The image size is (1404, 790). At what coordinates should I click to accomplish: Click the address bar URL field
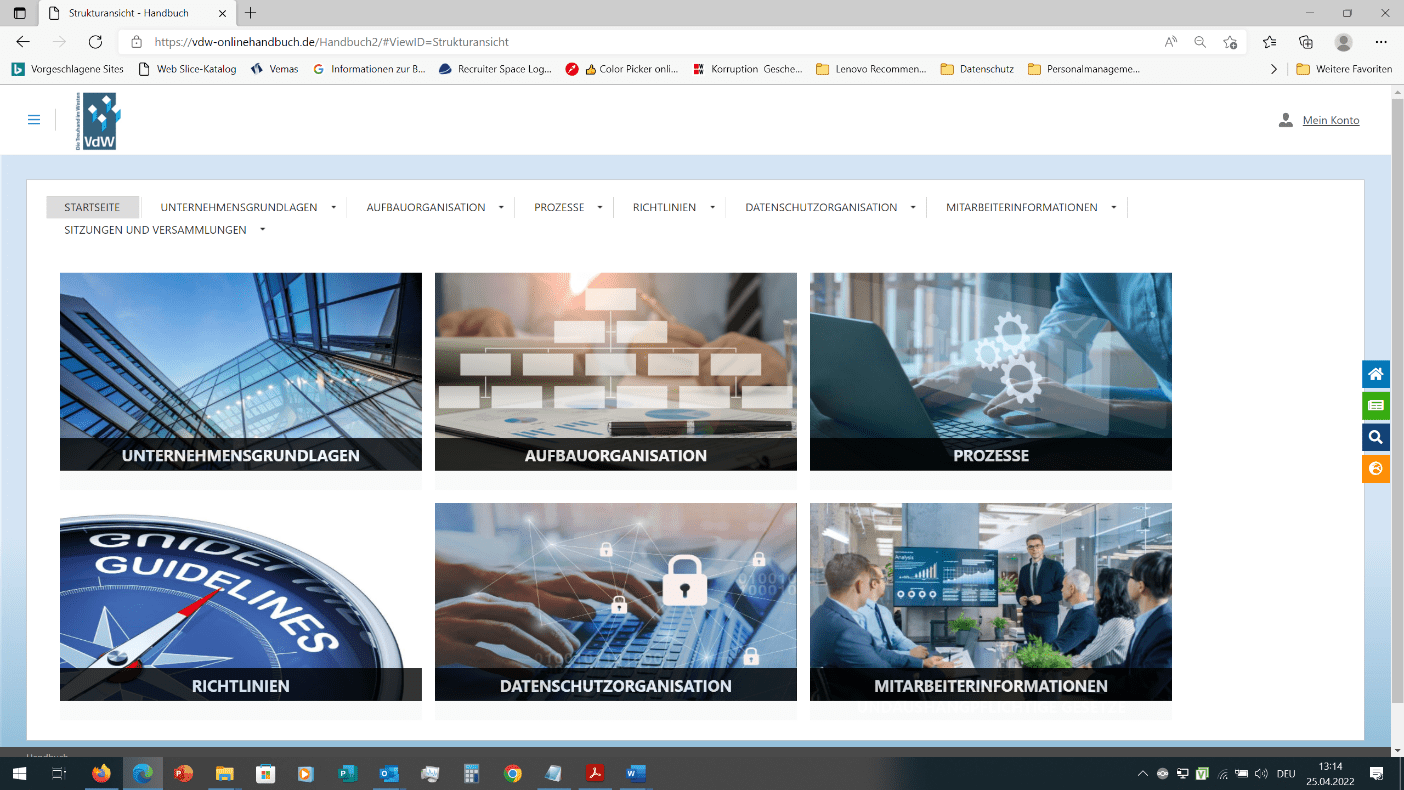[640, 42]
